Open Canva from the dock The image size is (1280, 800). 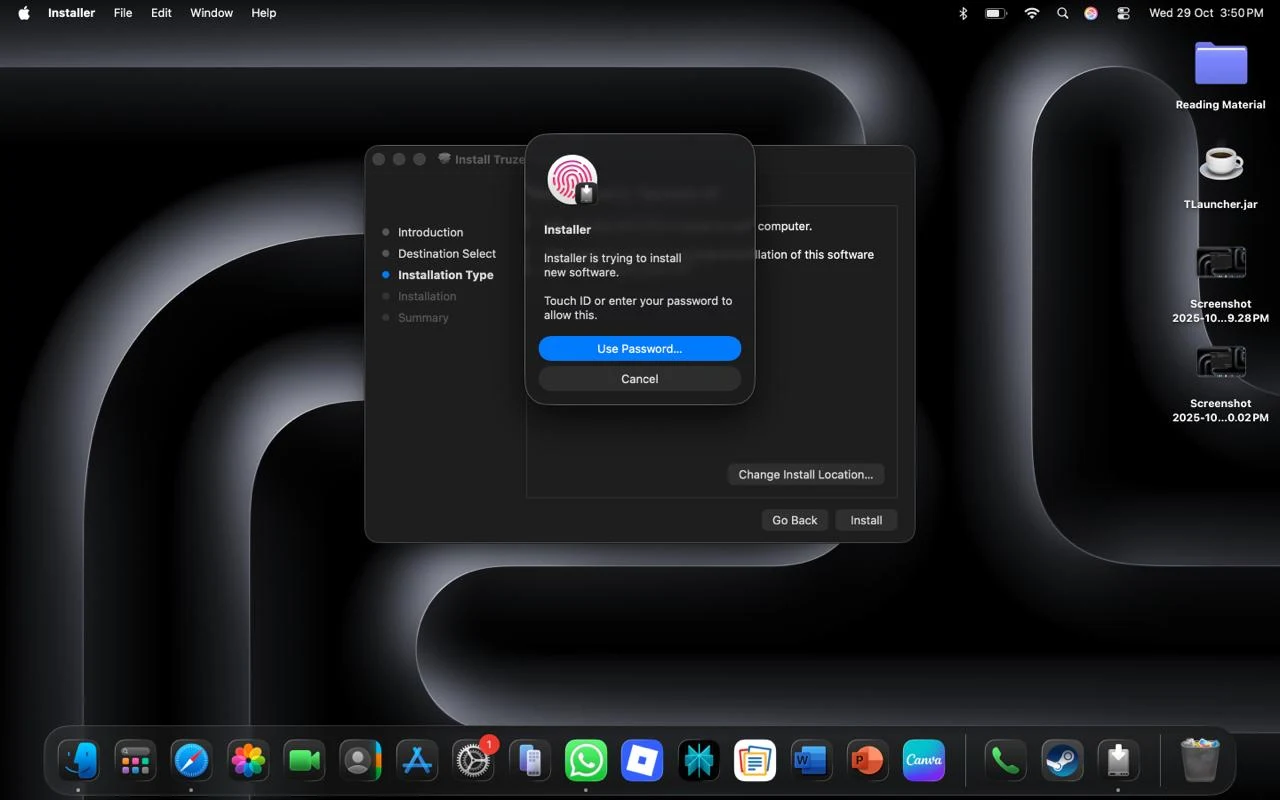923,761
